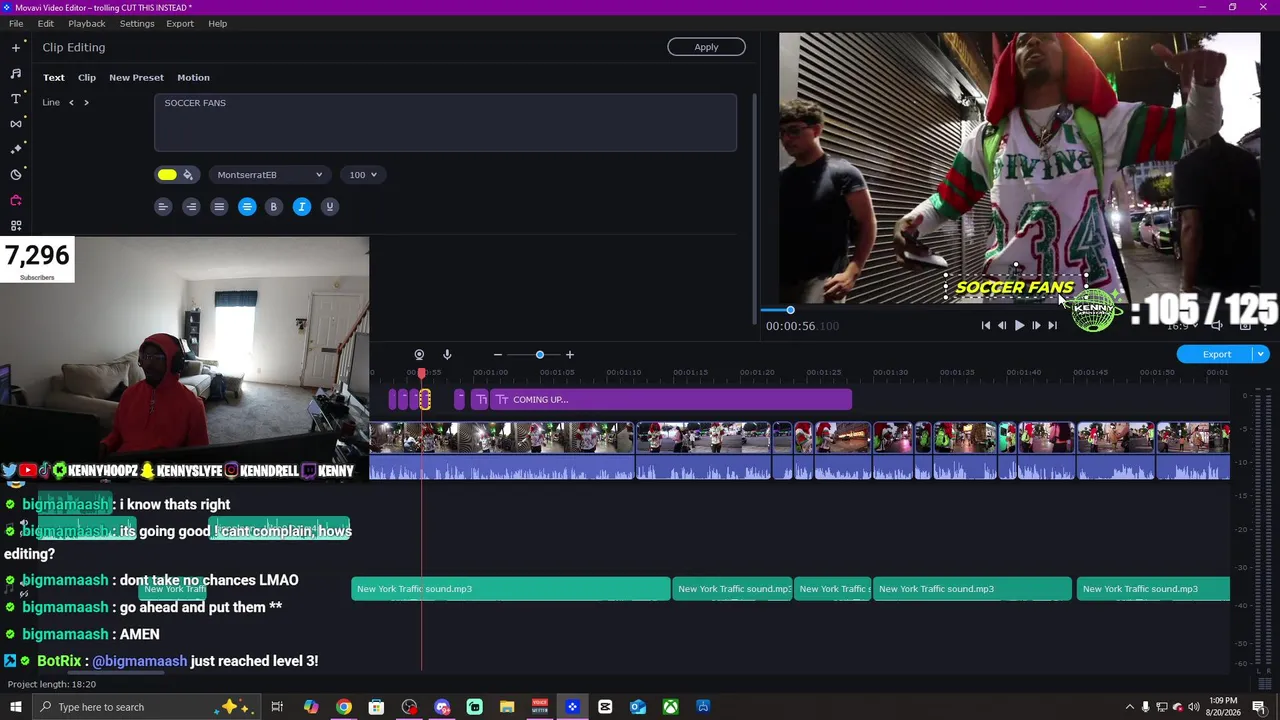The image size is (1280, 720).
Task: Zoom out the timeline (minus)
Action: point(498,355)
